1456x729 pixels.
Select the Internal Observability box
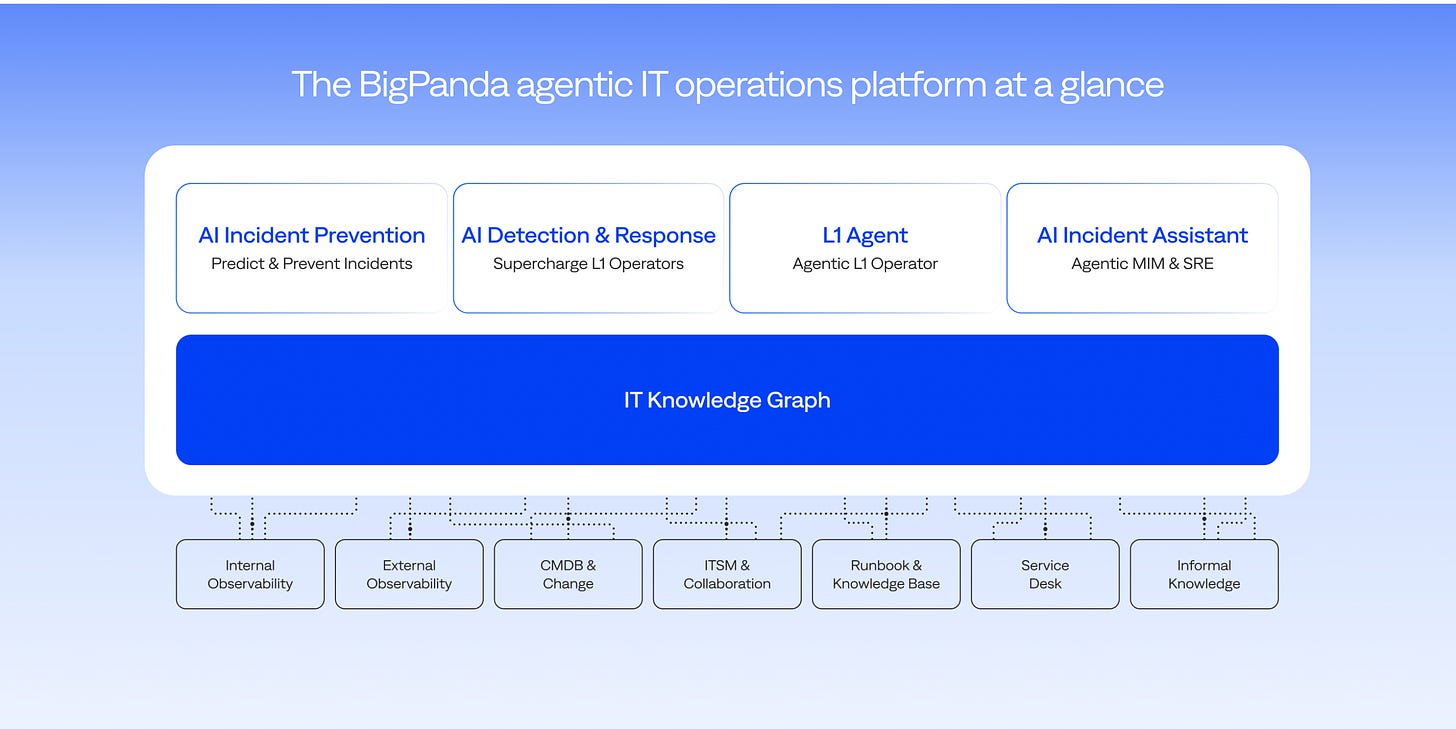point(250,574)
